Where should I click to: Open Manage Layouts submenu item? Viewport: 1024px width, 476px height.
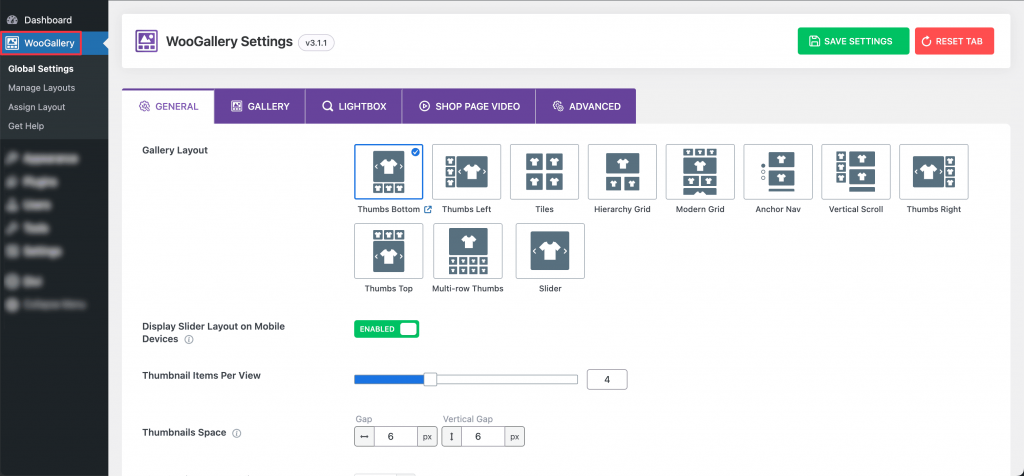pyautogui.click(x=41, y=87)
